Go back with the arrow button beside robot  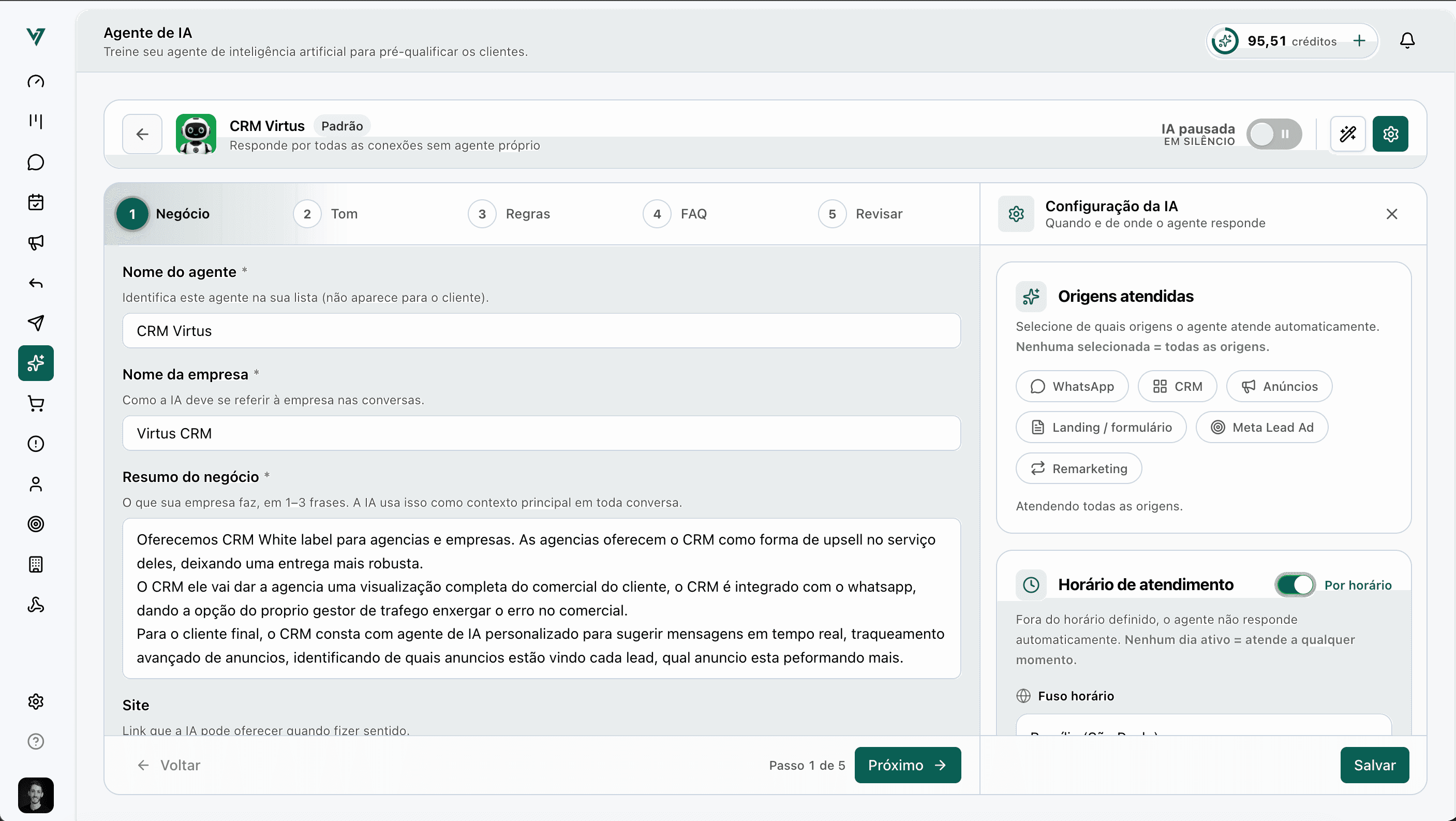(x=142, y=134)
